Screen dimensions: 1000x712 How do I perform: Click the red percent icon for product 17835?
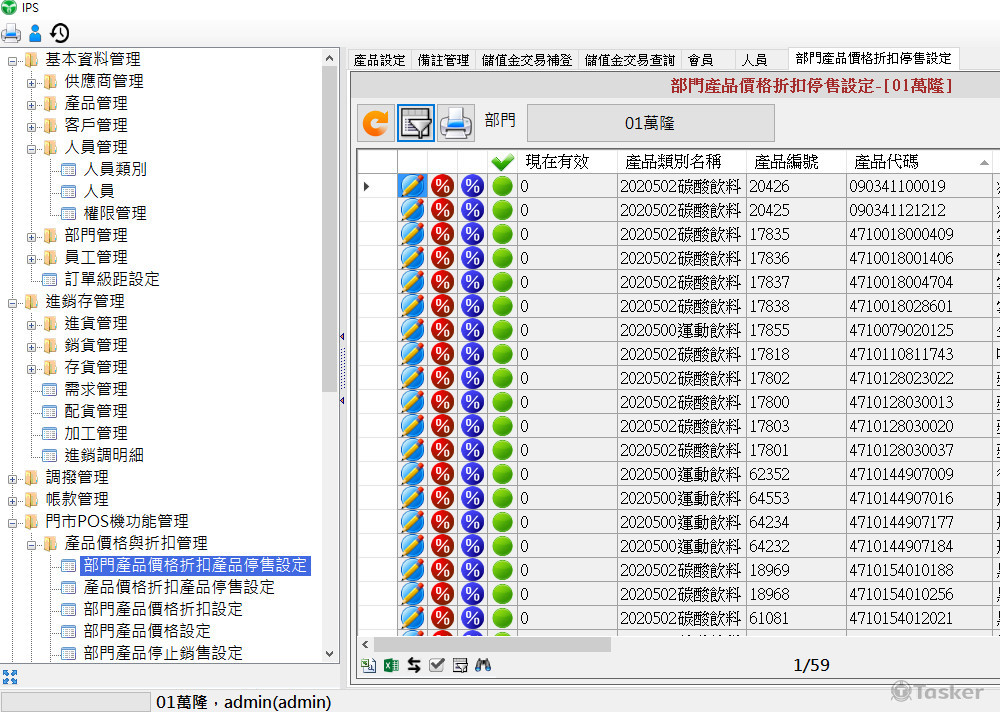(442, 234)
